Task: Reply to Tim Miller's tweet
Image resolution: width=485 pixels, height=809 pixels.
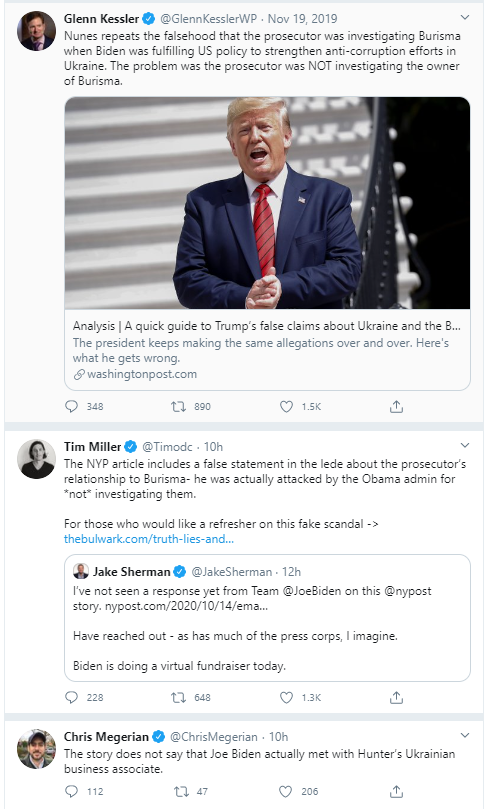Action: [71, 698]
